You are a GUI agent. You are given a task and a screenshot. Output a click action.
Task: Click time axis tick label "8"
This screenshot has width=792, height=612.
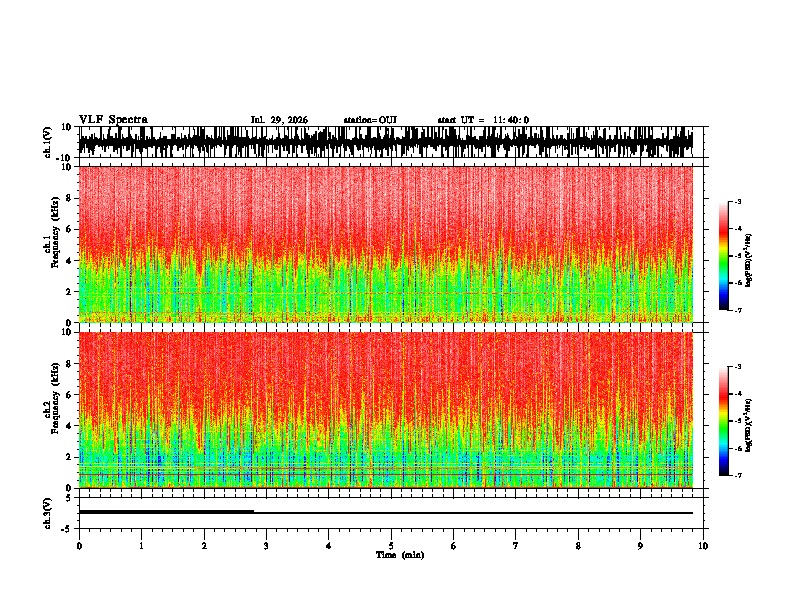[x=578, y=546]
